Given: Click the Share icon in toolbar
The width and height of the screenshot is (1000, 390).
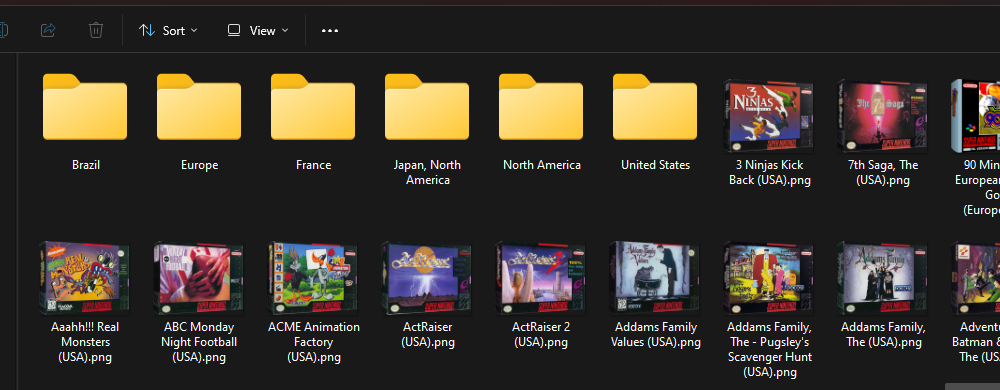Looking at the screenshot, I should coord(48,30).
